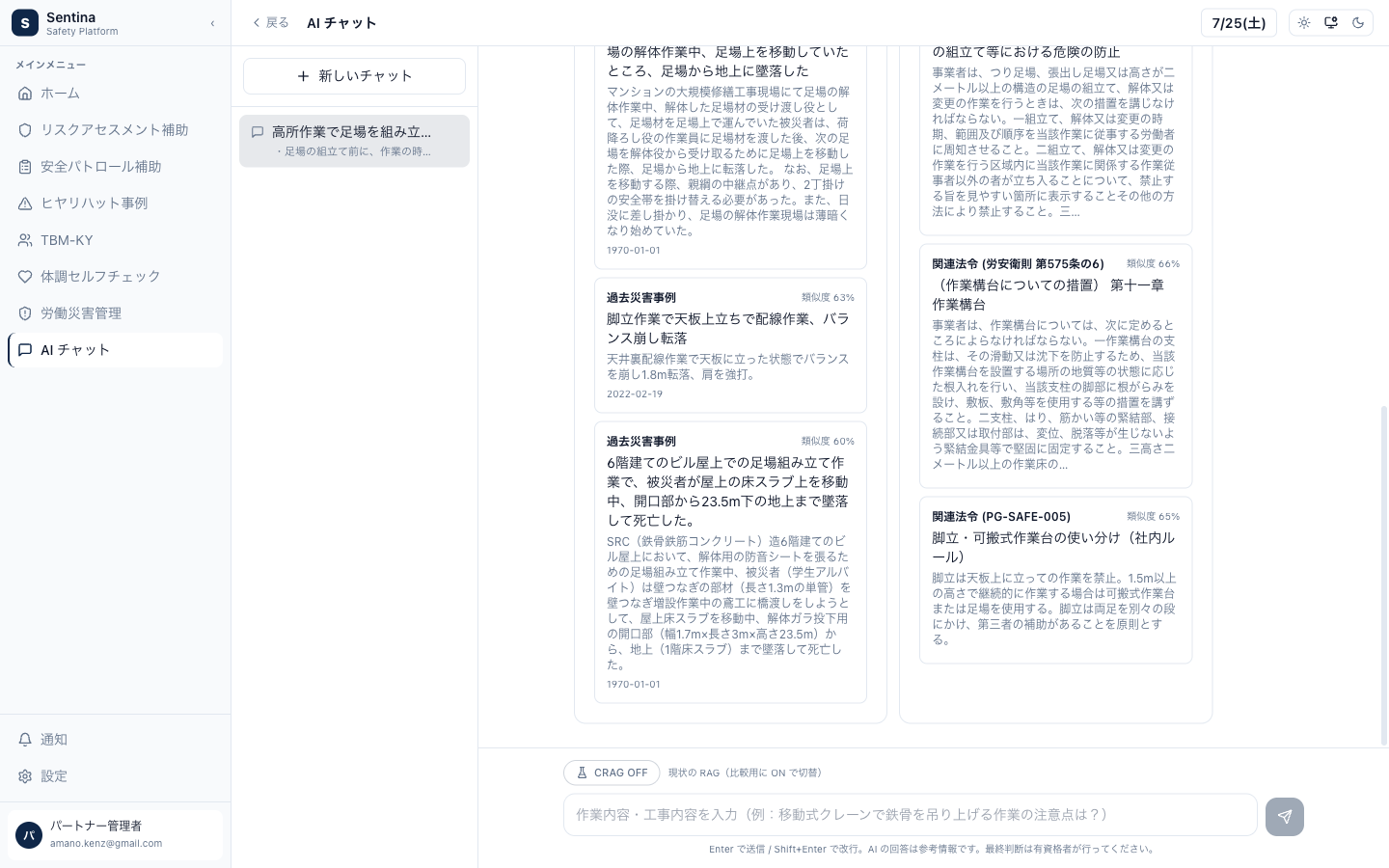Collapse the sidebar with the chevron
The width and height of the screenshot is (1389, 868).
(x=212, y=23)
